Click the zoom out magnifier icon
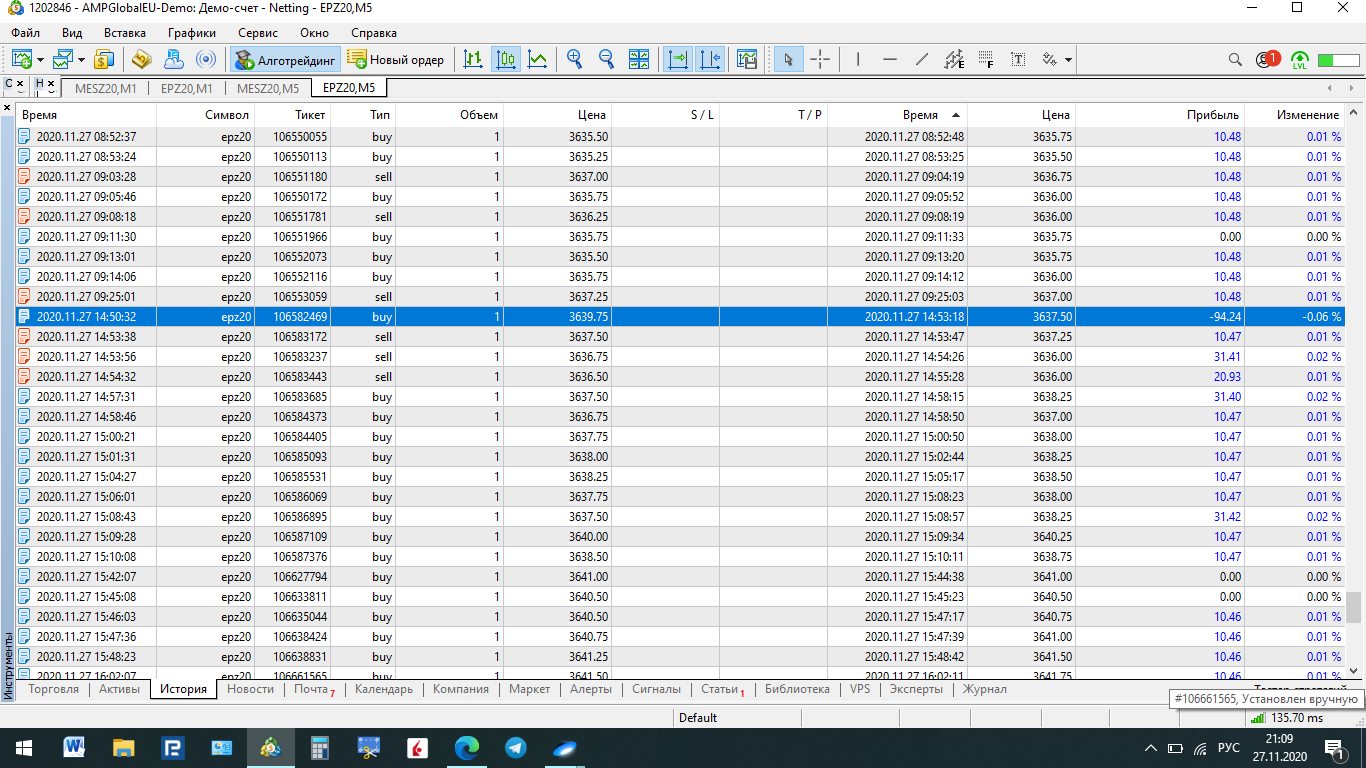This screenshot has width=1366, height=768. pos(607,59)
